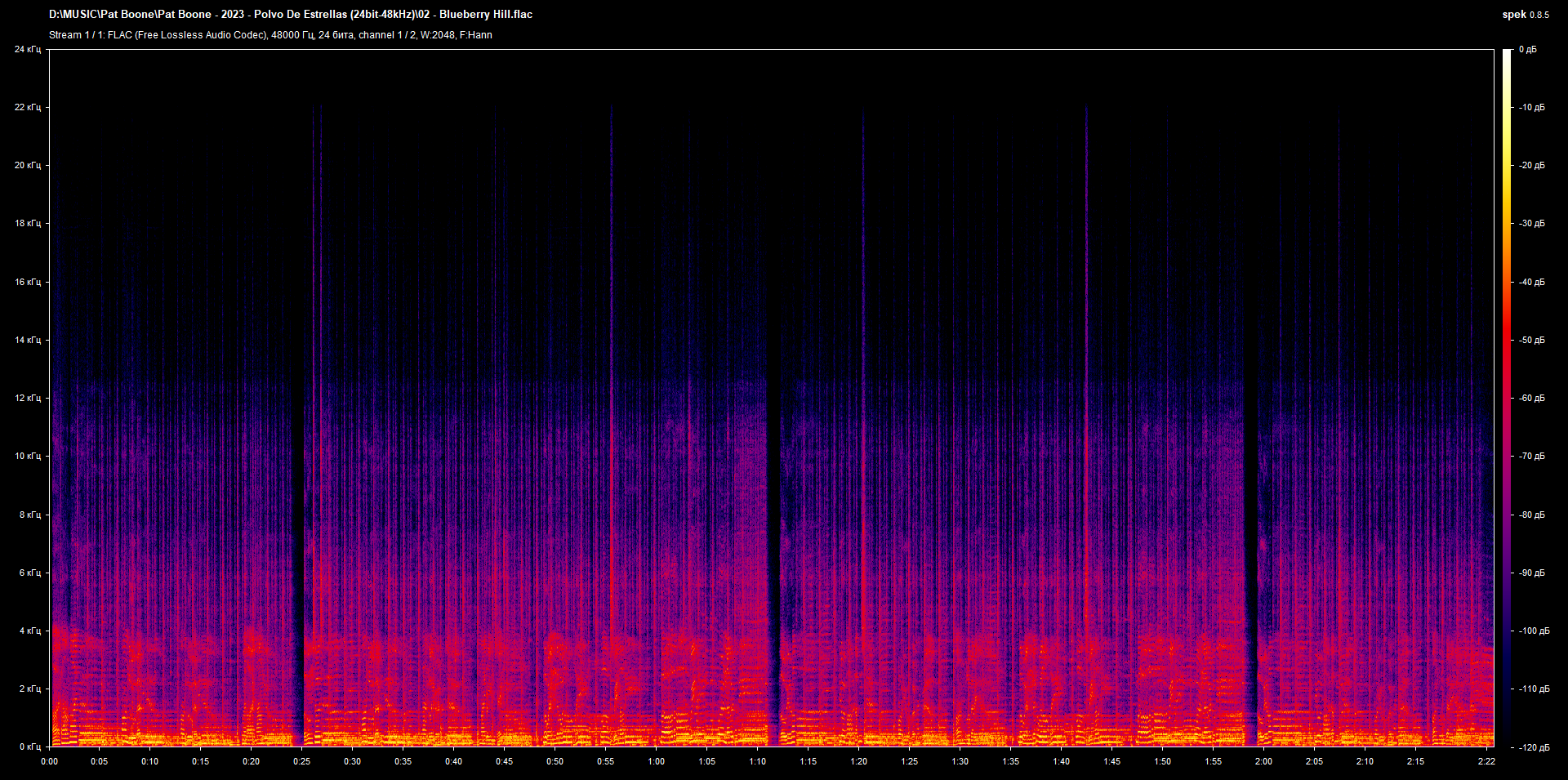Click the 18 кГц frequency axis label
1568x780 pixels.
click(28, 224)
